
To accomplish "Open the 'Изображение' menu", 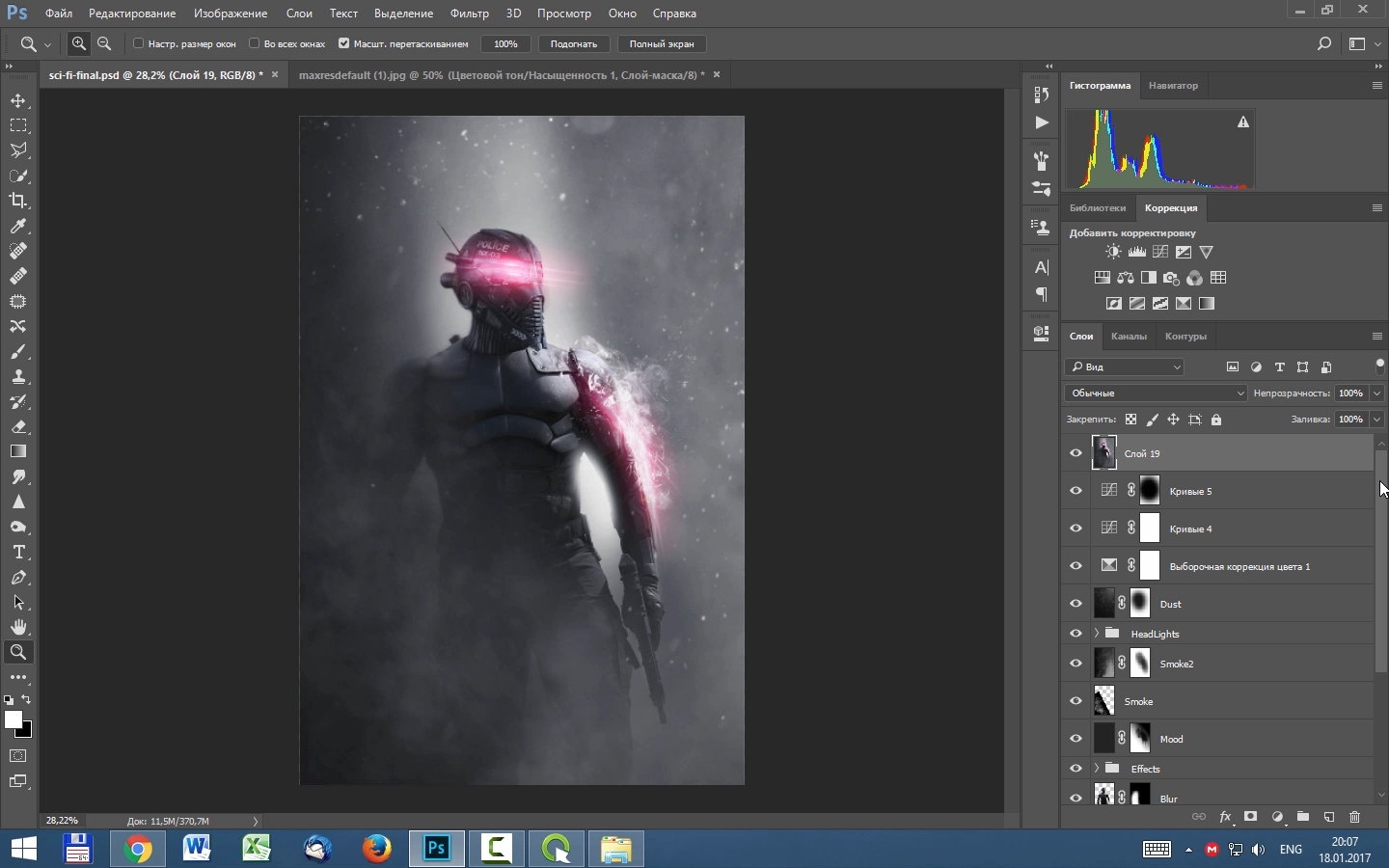I will coord(231,14).
